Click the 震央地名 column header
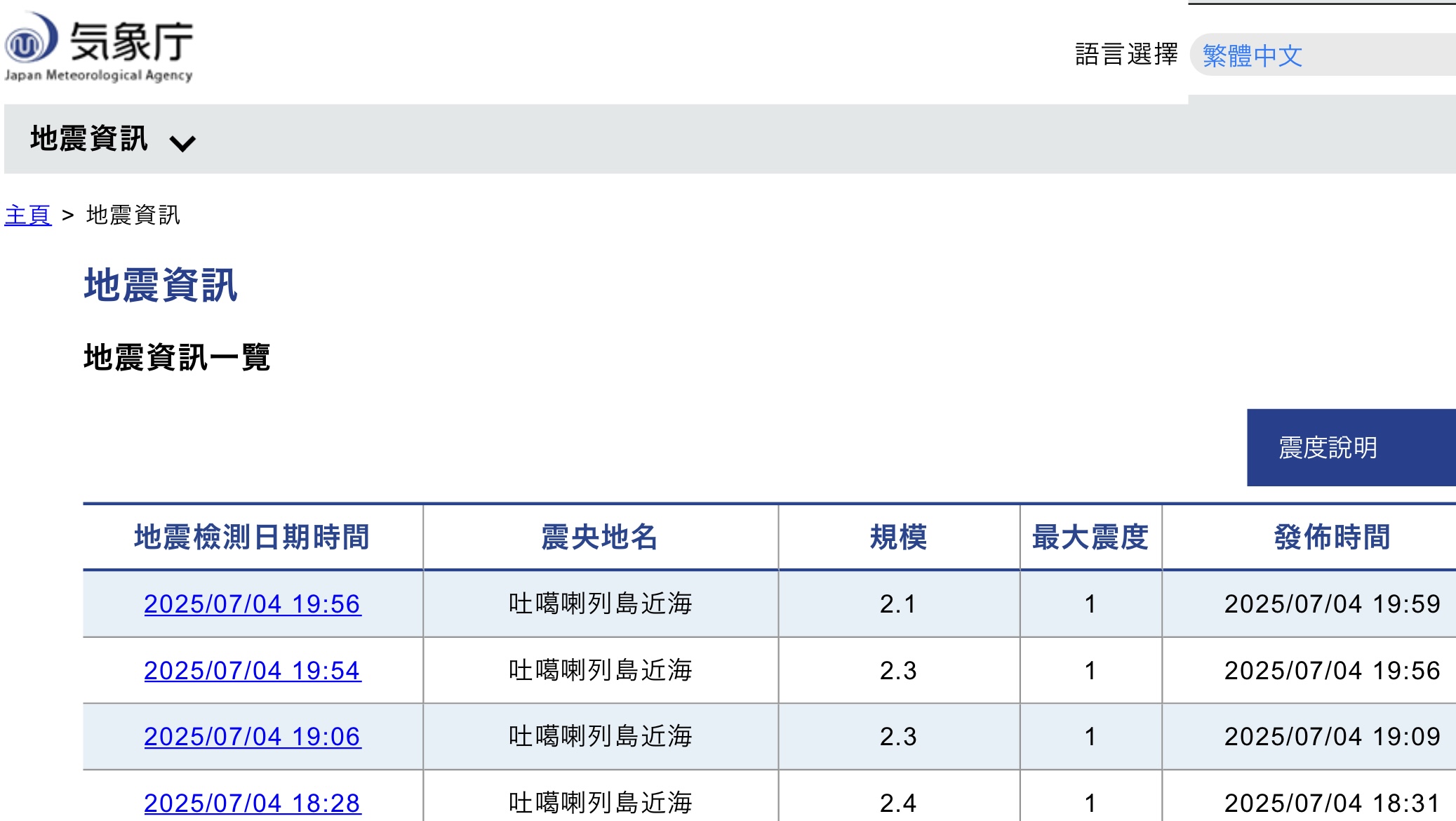 (600, 538)
